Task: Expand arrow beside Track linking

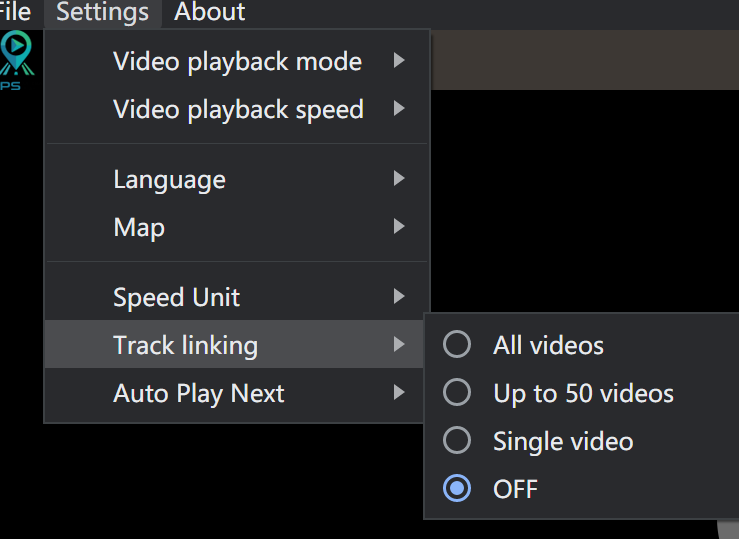Action: tap(399, 344)
